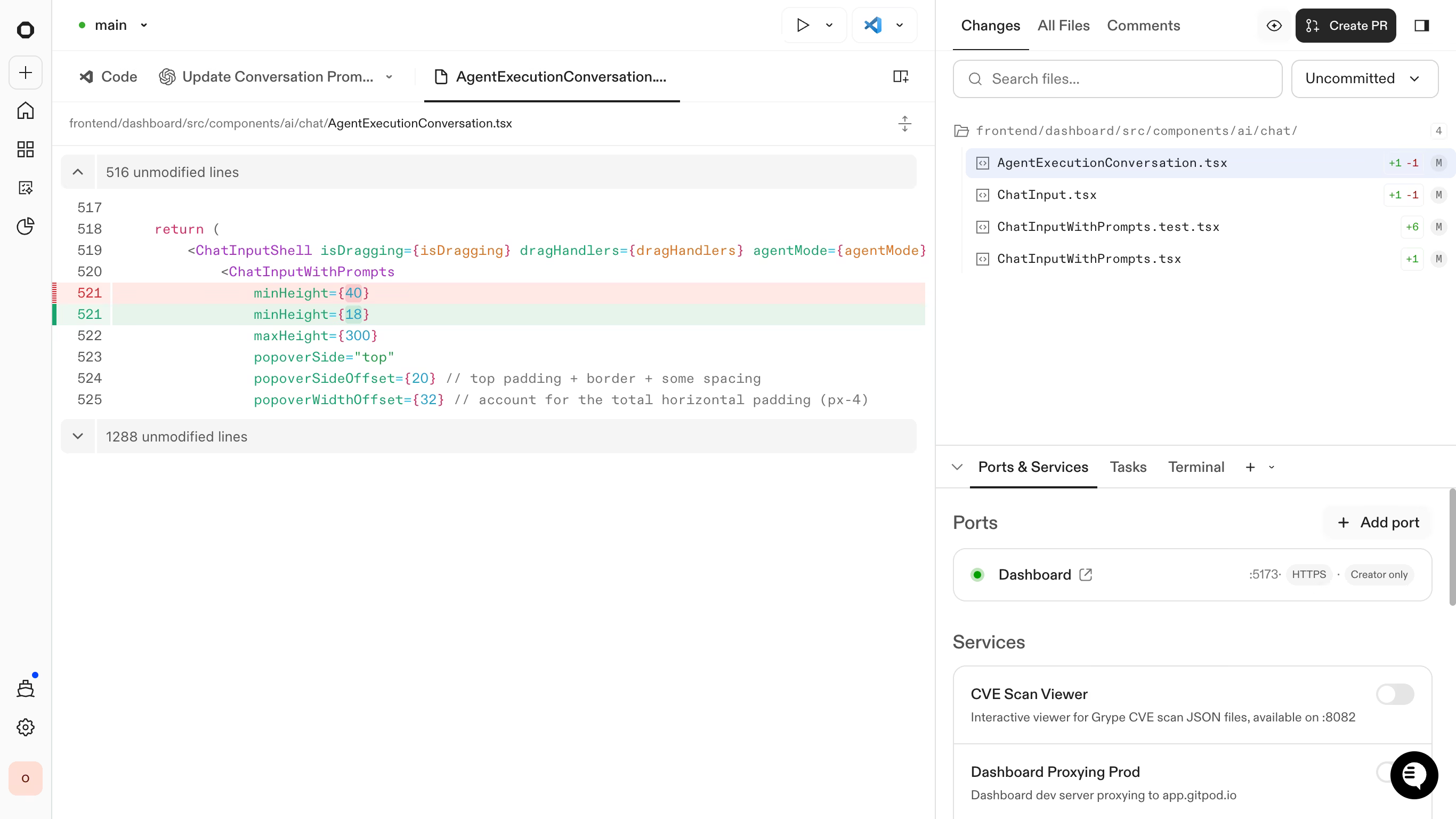
Task: Open the run options dropdown arrow
Action: [x=829, y=25]
